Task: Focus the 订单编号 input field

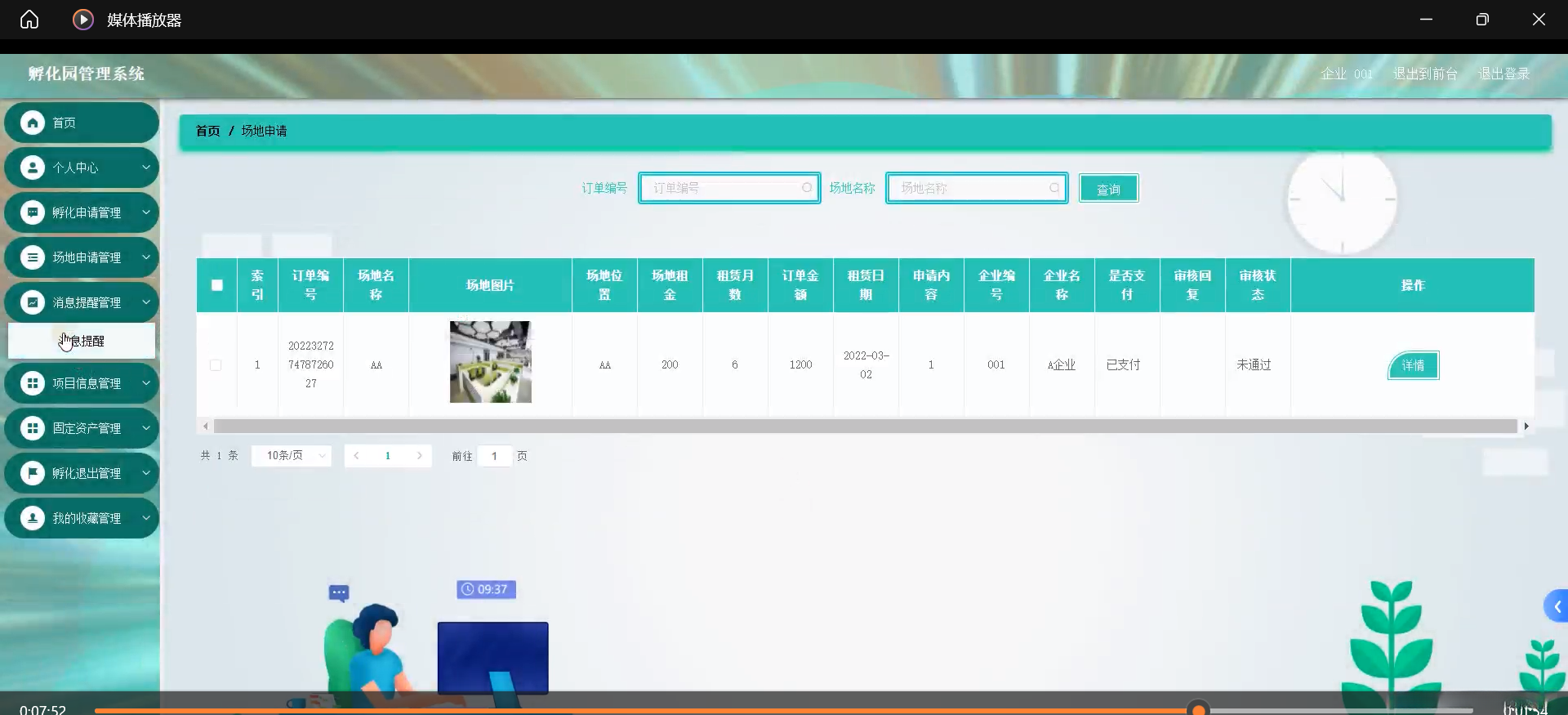Action: click(729, 188)
